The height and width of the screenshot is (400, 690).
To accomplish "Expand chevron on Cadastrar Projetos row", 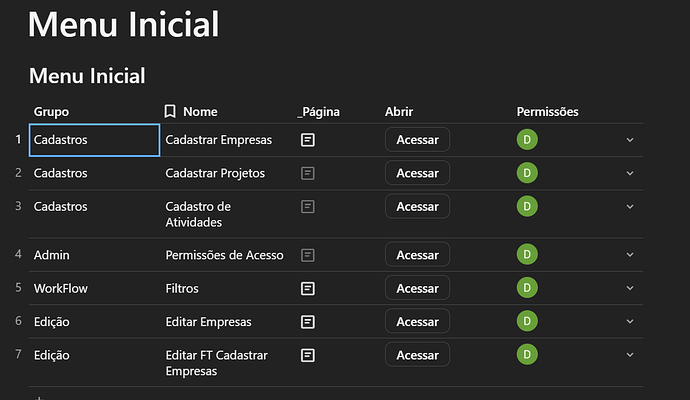I will coord(630,173).
